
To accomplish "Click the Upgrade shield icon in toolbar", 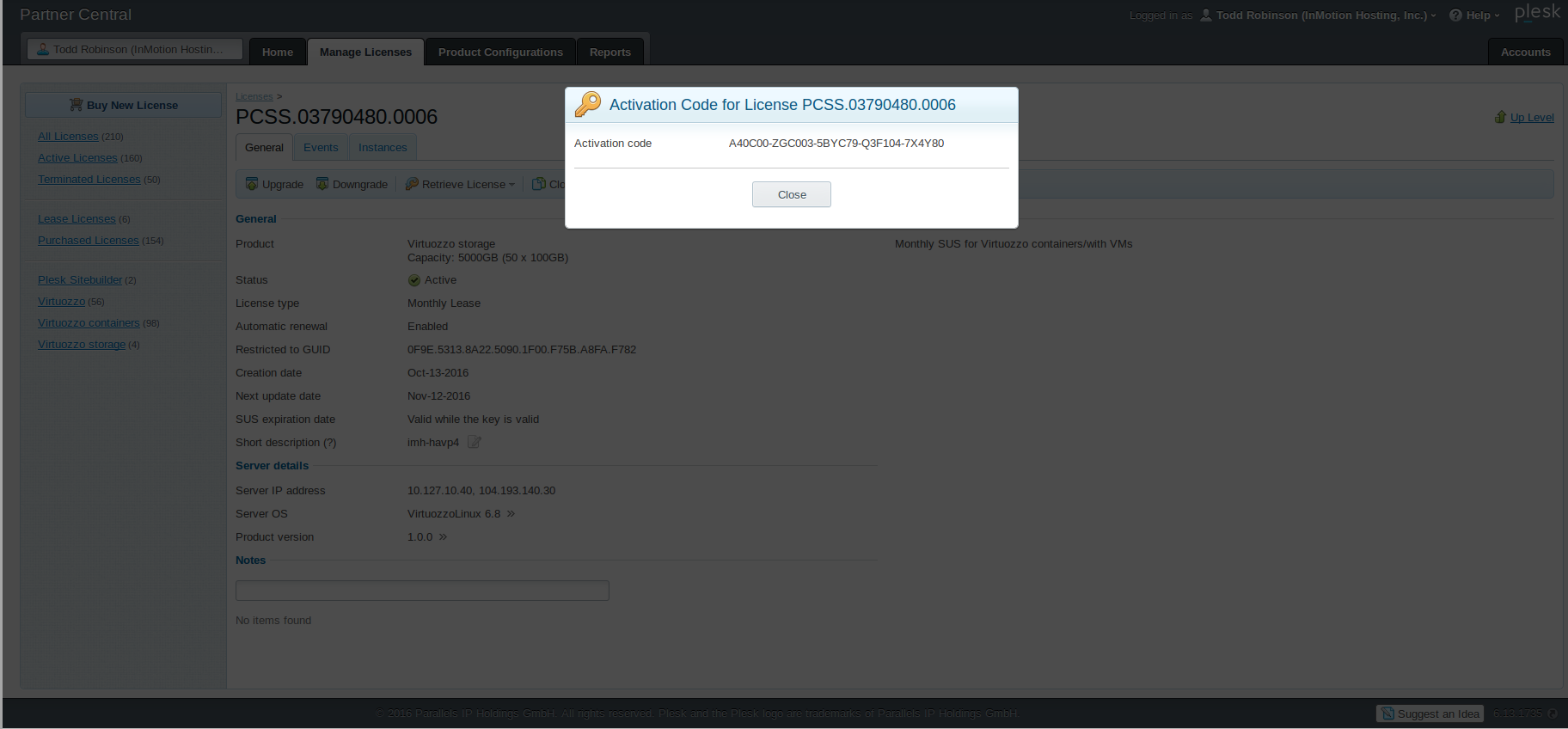I will 252,184.
